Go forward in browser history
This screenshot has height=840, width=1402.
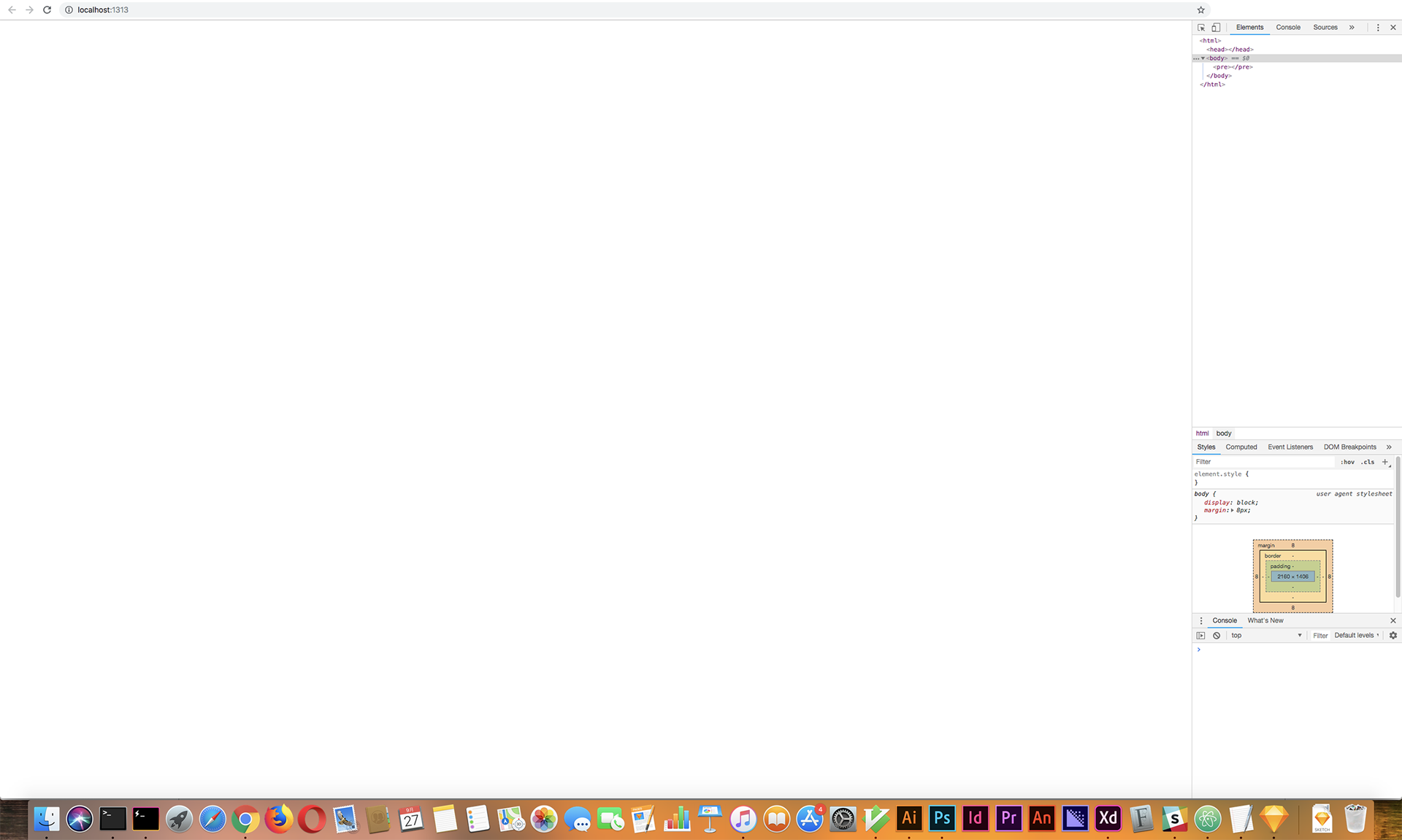pyautogui.click(x=29, y=9)
